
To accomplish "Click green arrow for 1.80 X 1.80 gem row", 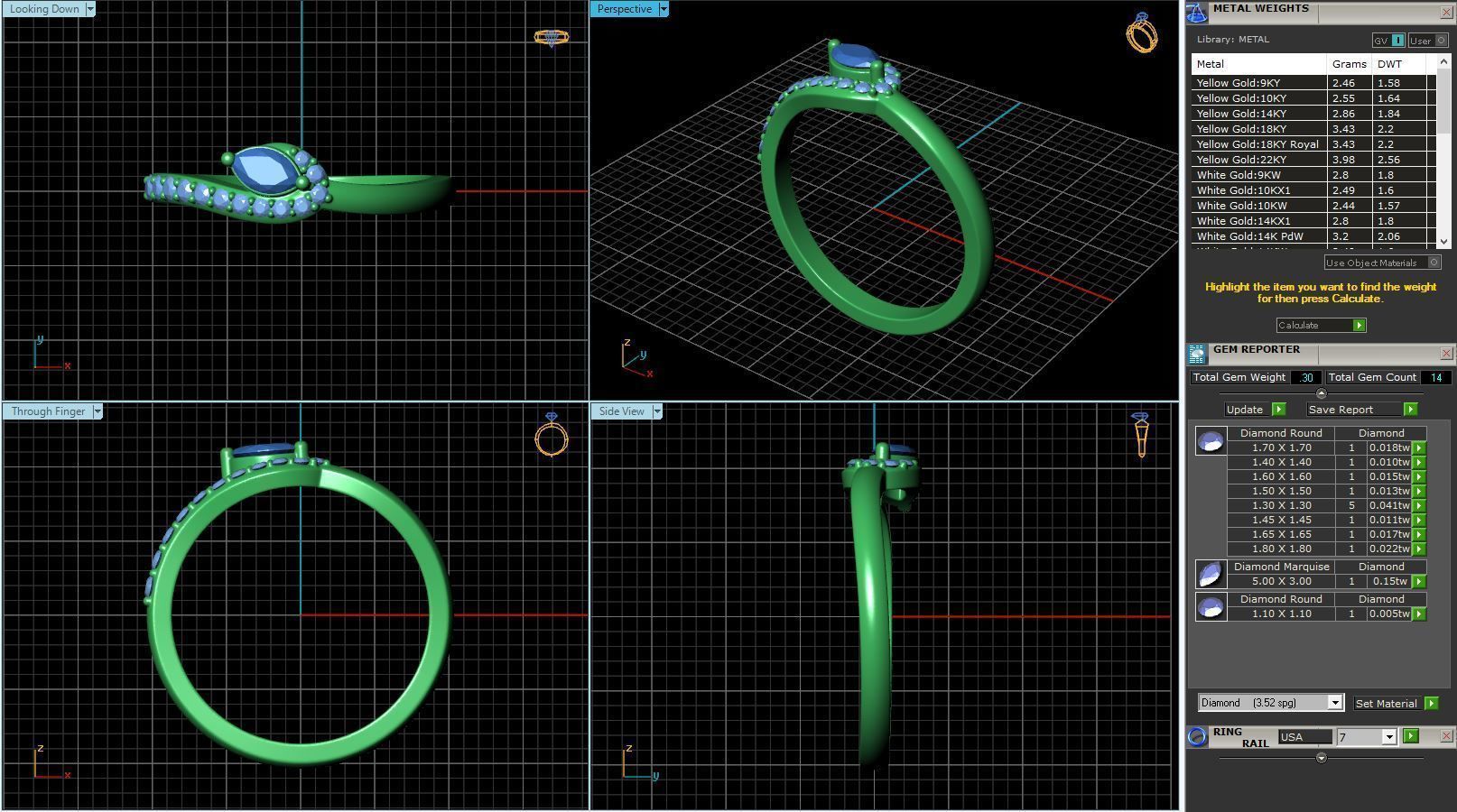I will [1419, 549].
